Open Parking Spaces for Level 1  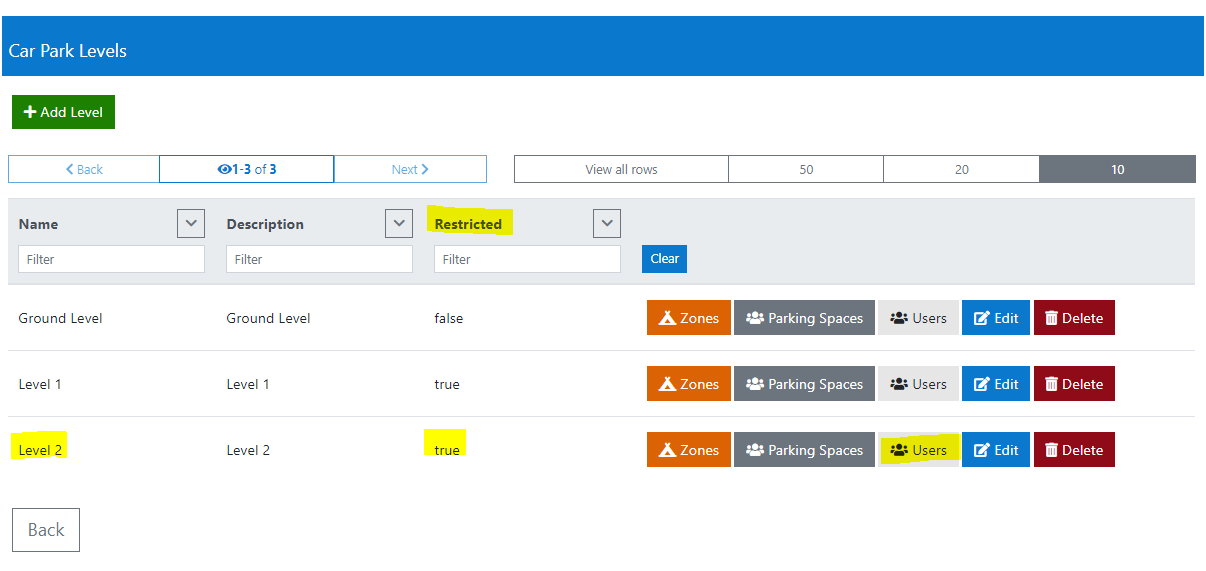(x=804, y=384)
